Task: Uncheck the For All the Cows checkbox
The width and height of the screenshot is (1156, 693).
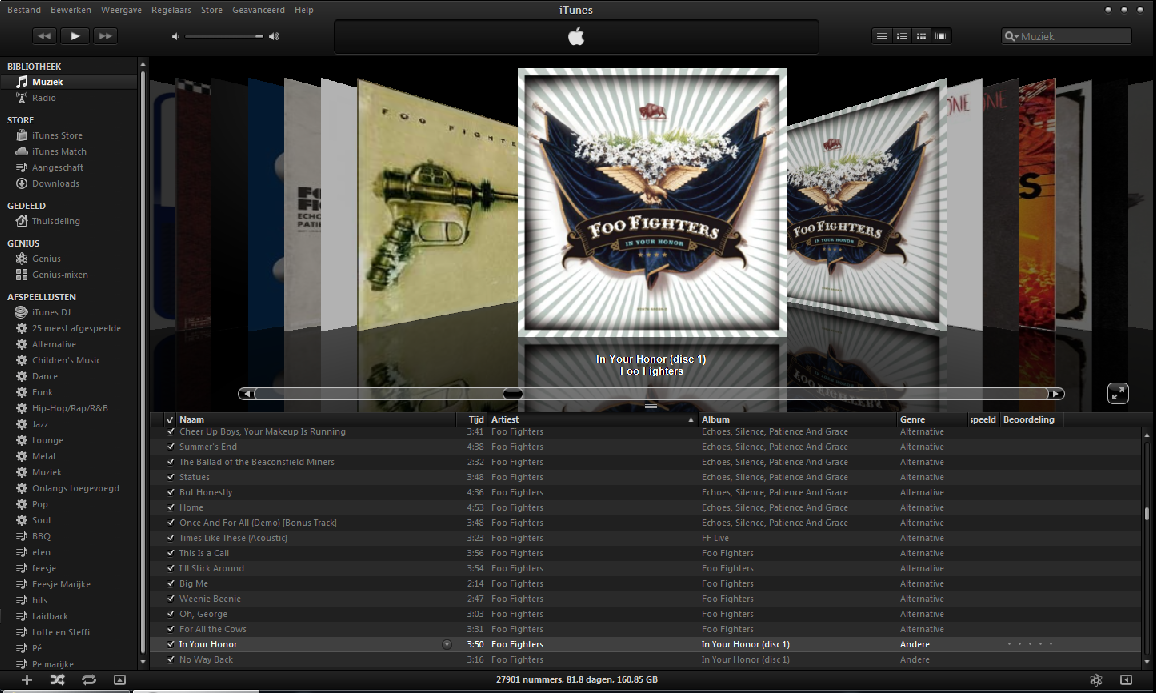Action: tap(170, 629)
